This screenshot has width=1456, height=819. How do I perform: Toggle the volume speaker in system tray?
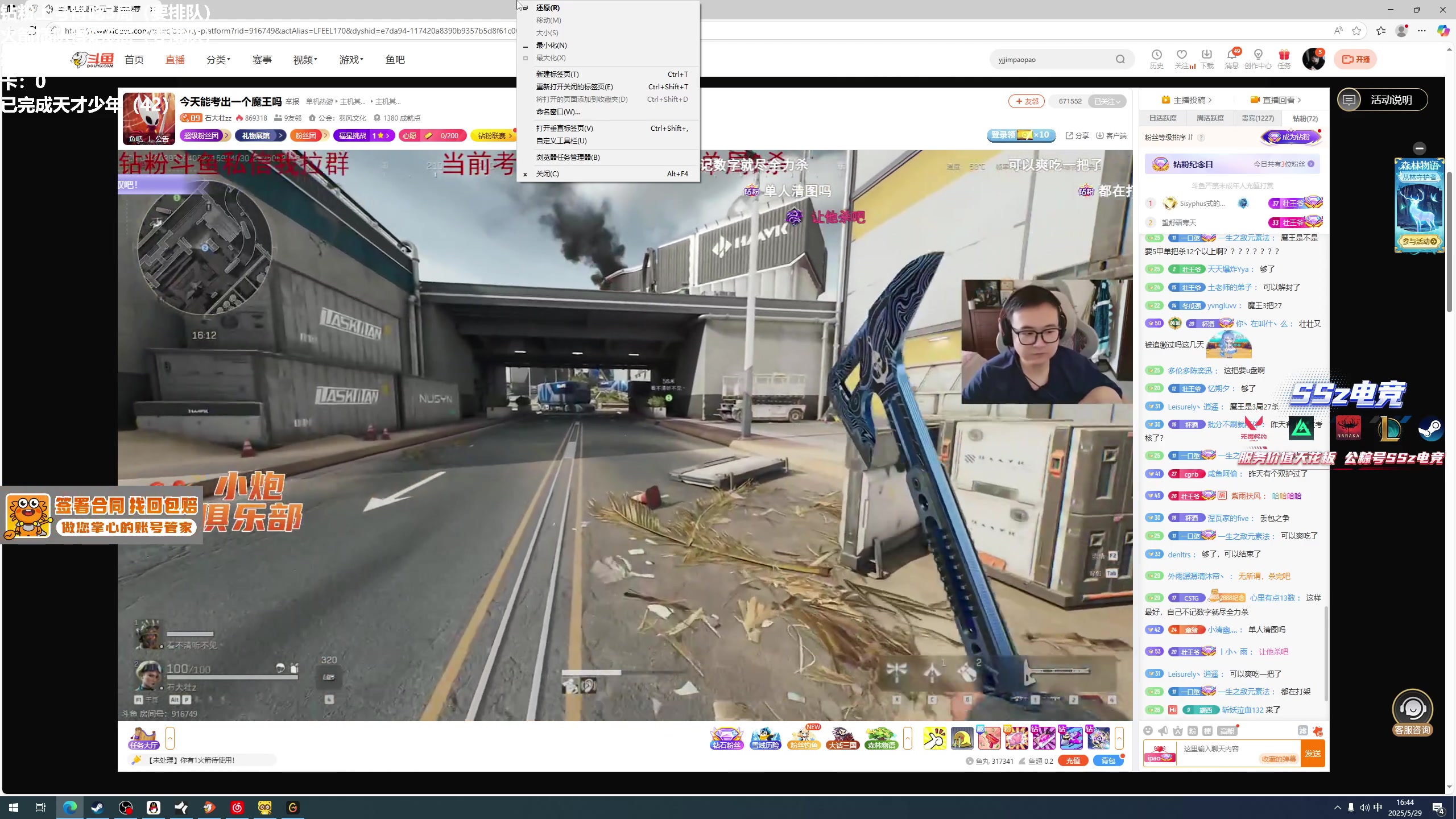coord(1364,808)
